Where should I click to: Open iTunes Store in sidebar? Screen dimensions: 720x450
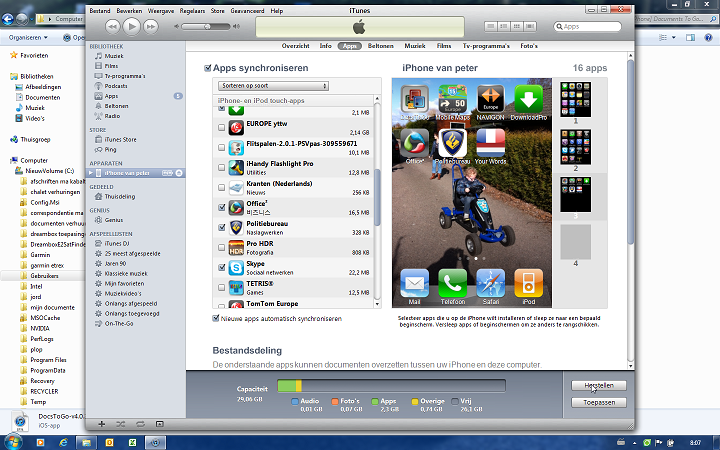[x=120, y=140]
